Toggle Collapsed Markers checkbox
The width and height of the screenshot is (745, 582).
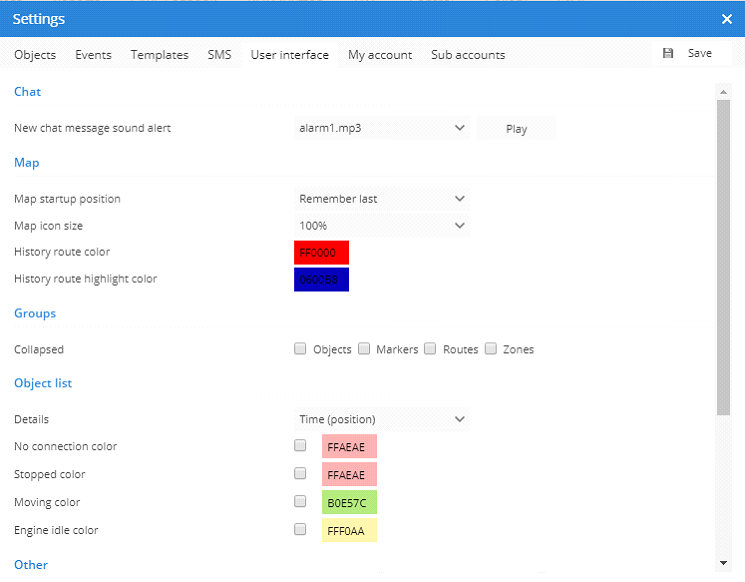(365, 349)
